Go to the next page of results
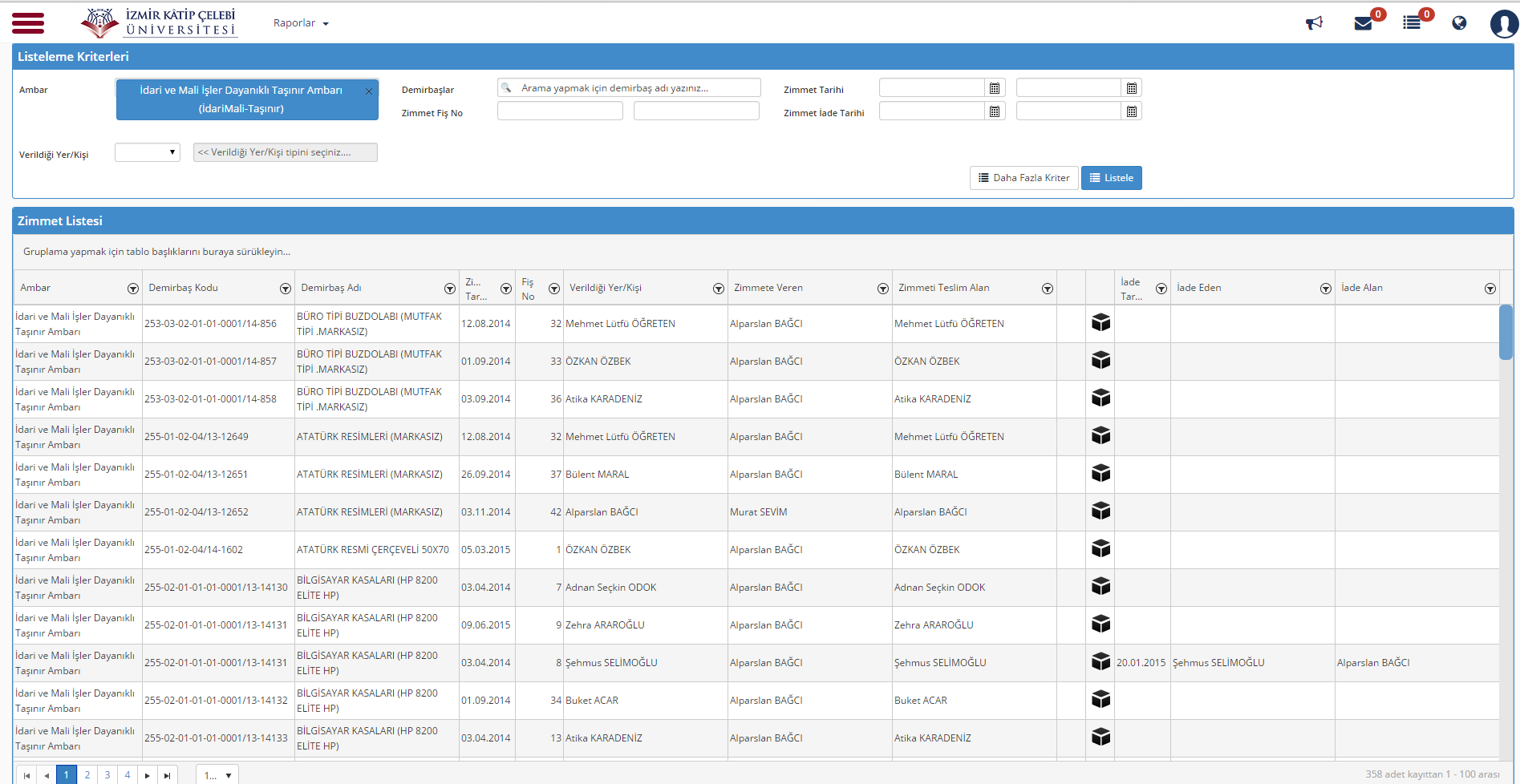 coord(147,775)
